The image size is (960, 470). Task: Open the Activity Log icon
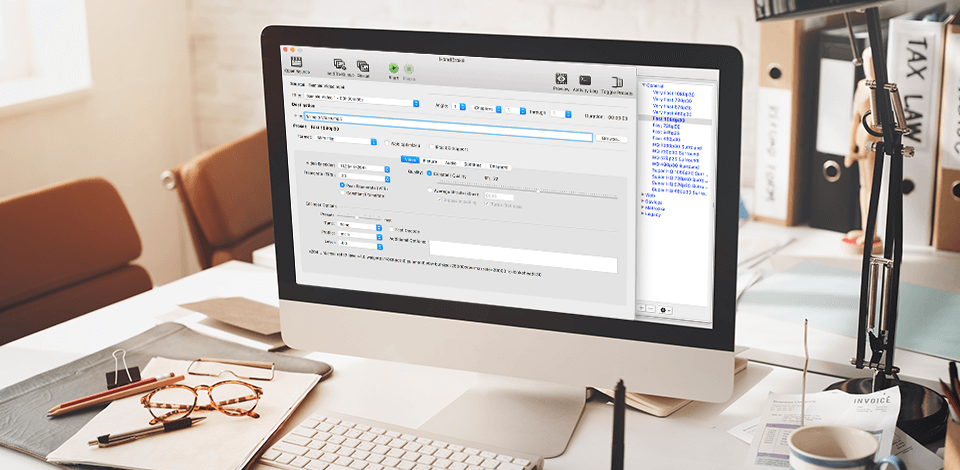(585, 80)
